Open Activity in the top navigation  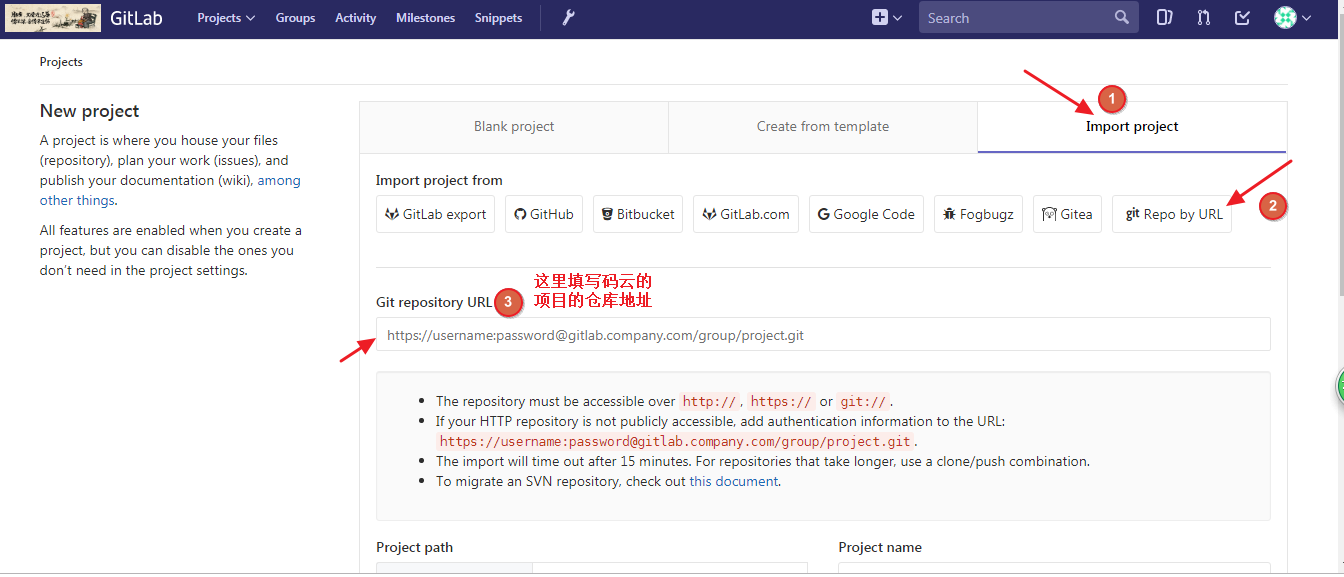[356, 18]
